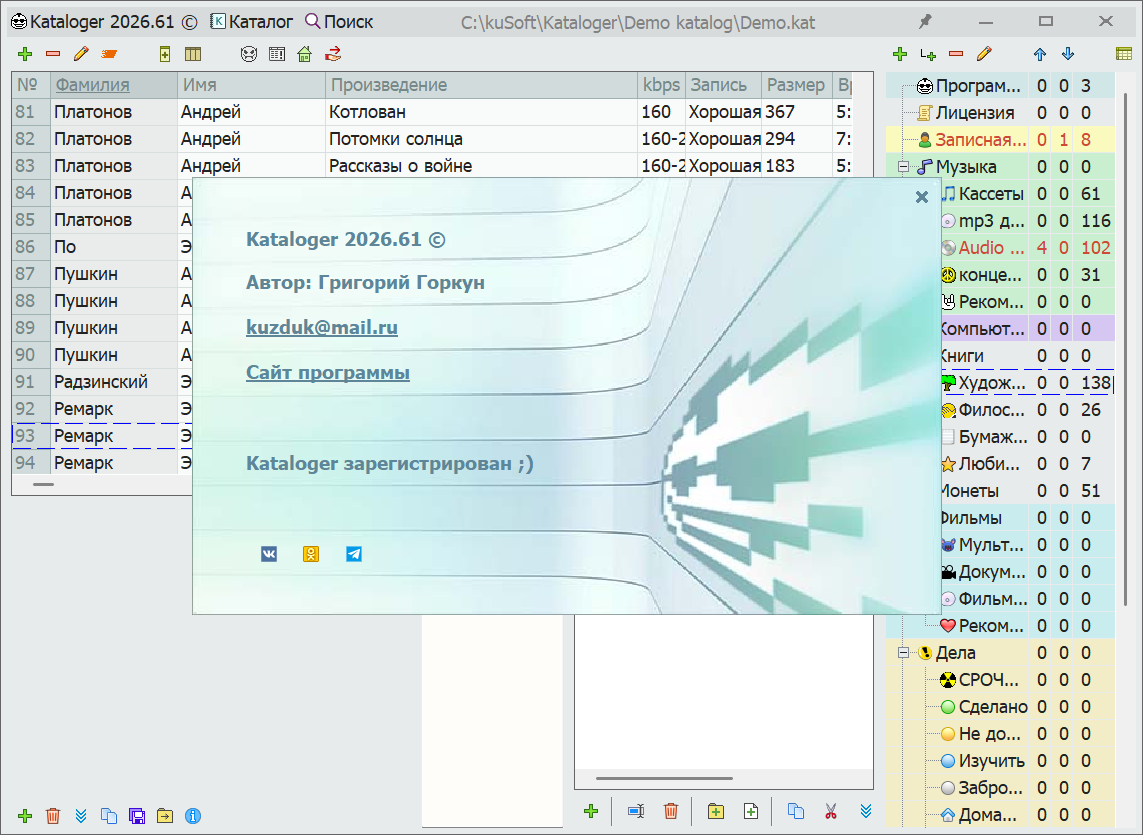Viewport: 1143px width, 835px height.
Task: Click the bottom-left folder with arrow icon
Action: coord(165,816)
